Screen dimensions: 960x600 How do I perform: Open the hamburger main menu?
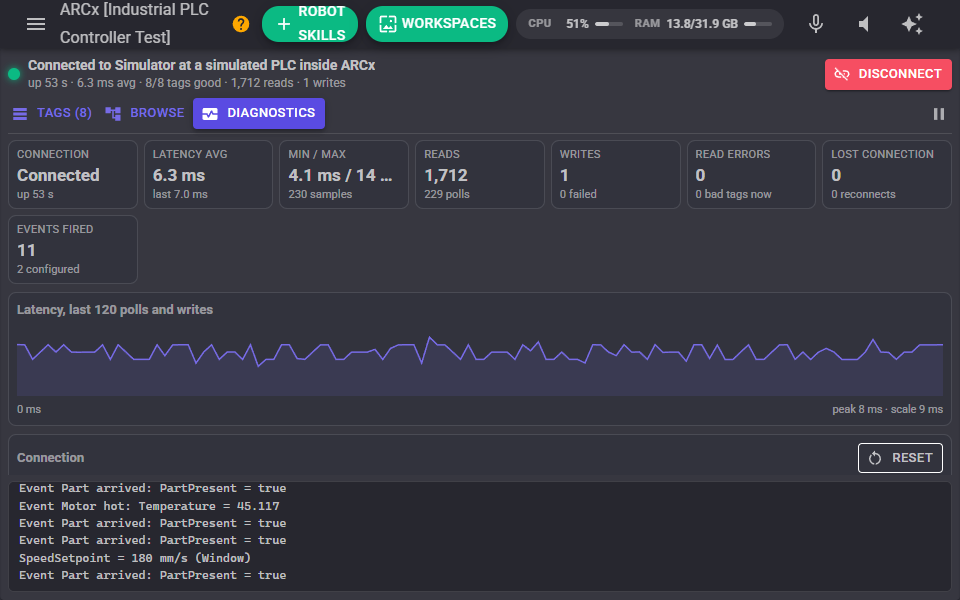coord(36,24)
